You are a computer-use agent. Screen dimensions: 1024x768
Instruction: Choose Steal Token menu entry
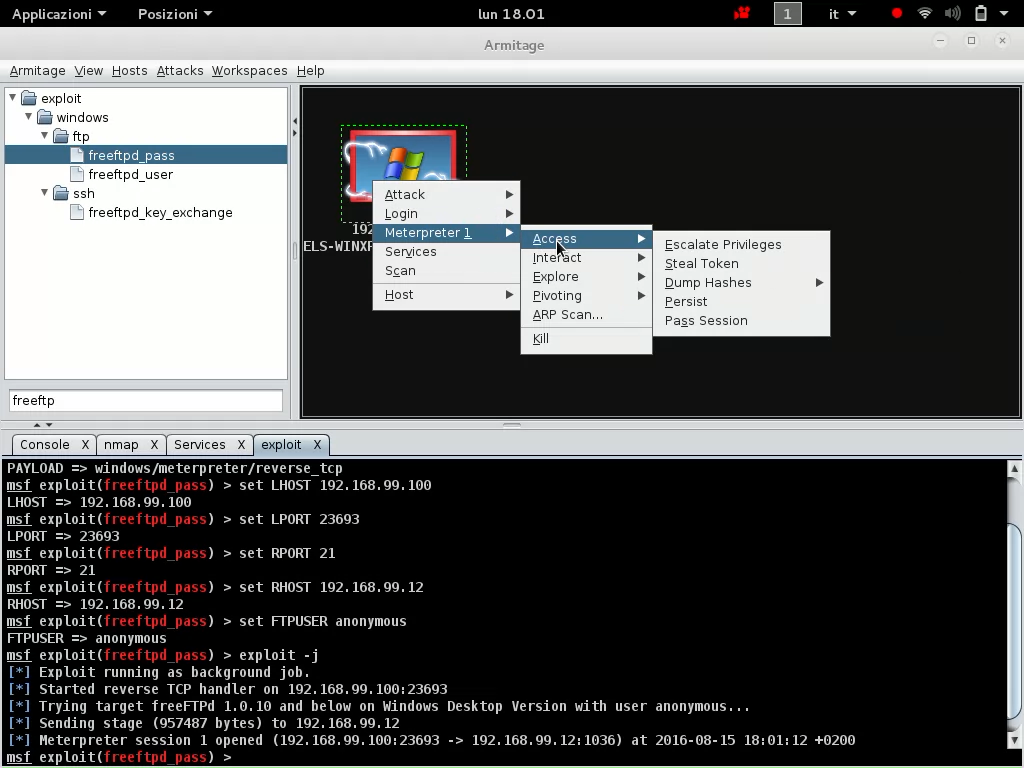pos(741,264)
